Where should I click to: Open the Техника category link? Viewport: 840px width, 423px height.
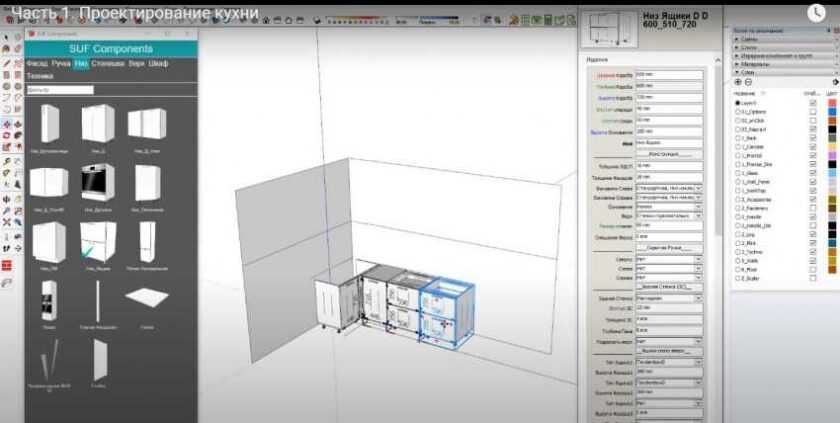click(x=40, y=75)
